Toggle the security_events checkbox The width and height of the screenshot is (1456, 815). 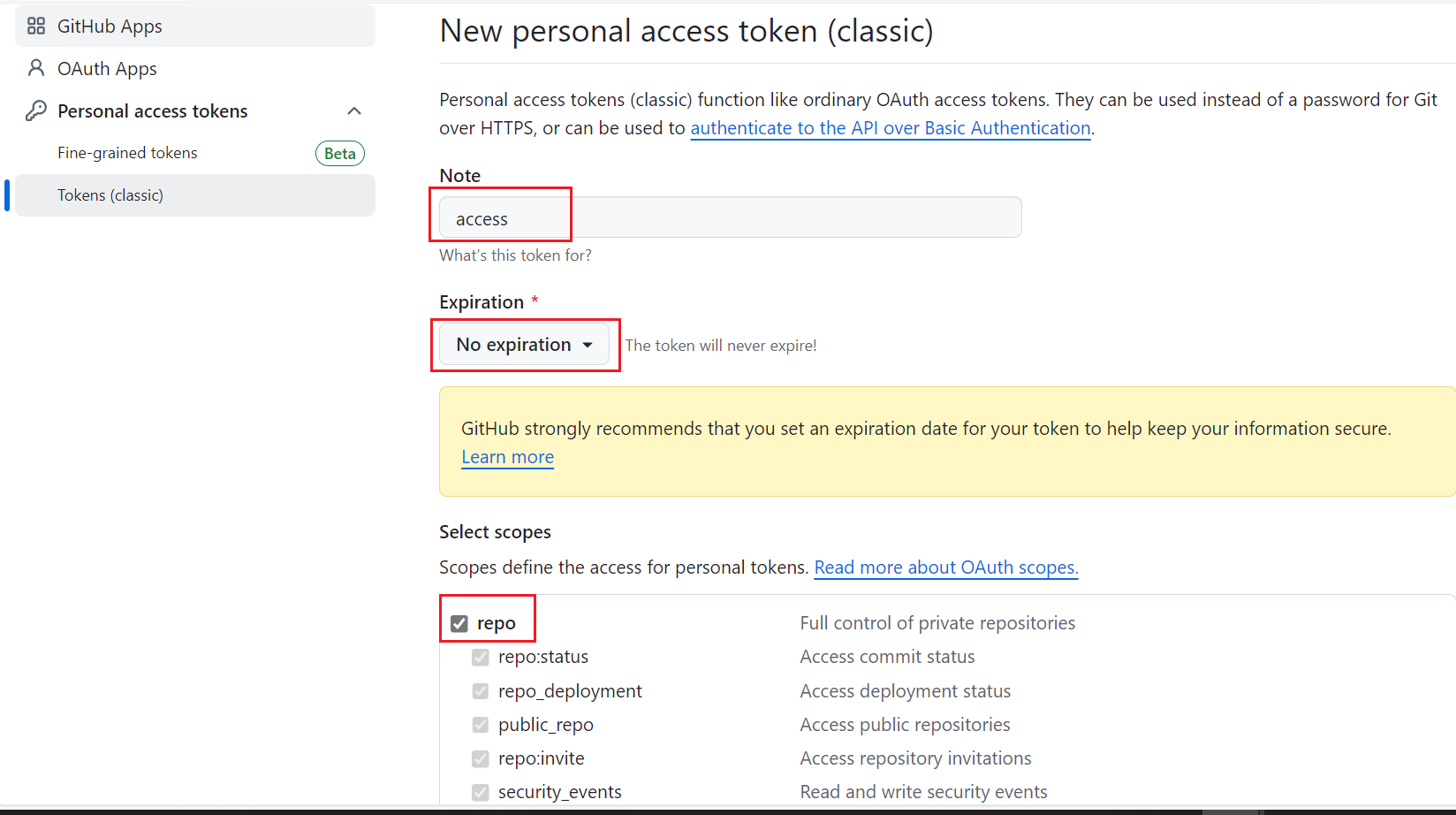tap(481, 792)
